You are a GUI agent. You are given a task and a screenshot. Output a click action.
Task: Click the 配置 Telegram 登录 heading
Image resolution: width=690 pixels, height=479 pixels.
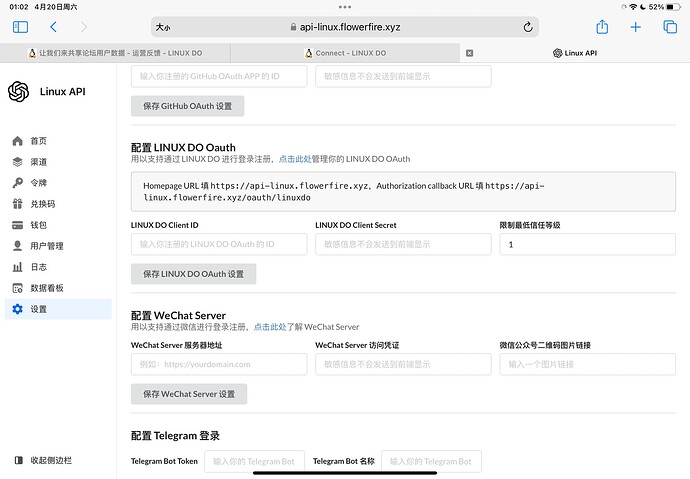175,435
